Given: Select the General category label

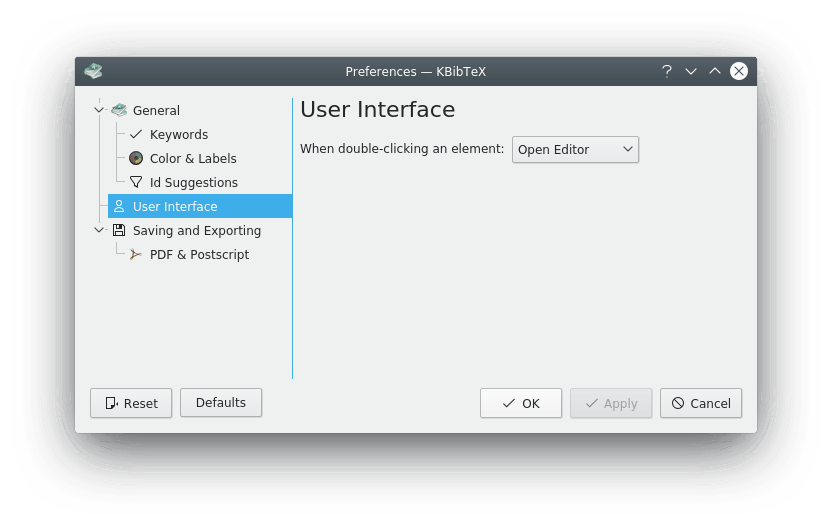Looking at the screenshot, I should (156, 110).
